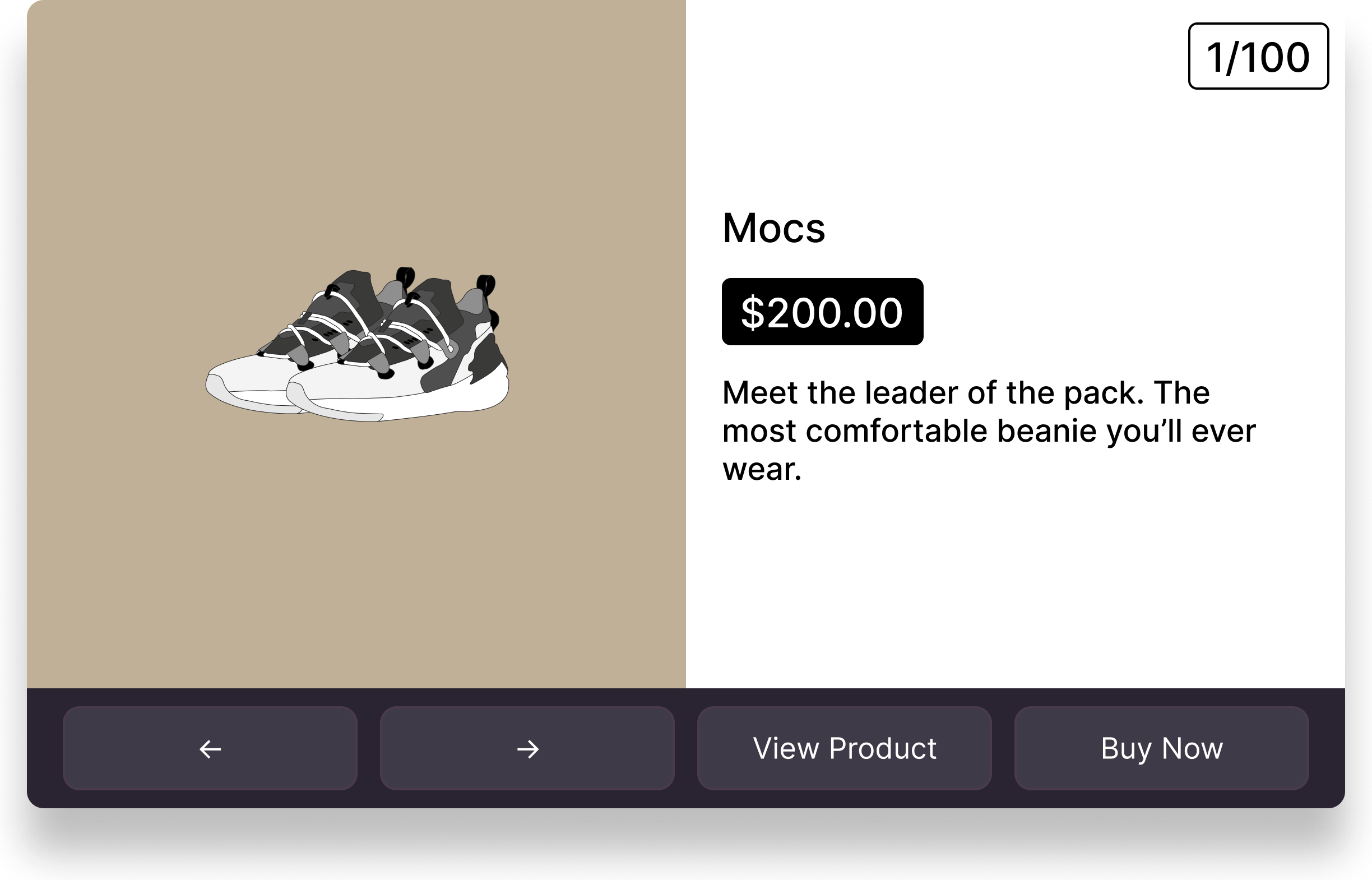Click the white sole of the front sneaker
The image size is (1372, 880).
coord(400,407)
